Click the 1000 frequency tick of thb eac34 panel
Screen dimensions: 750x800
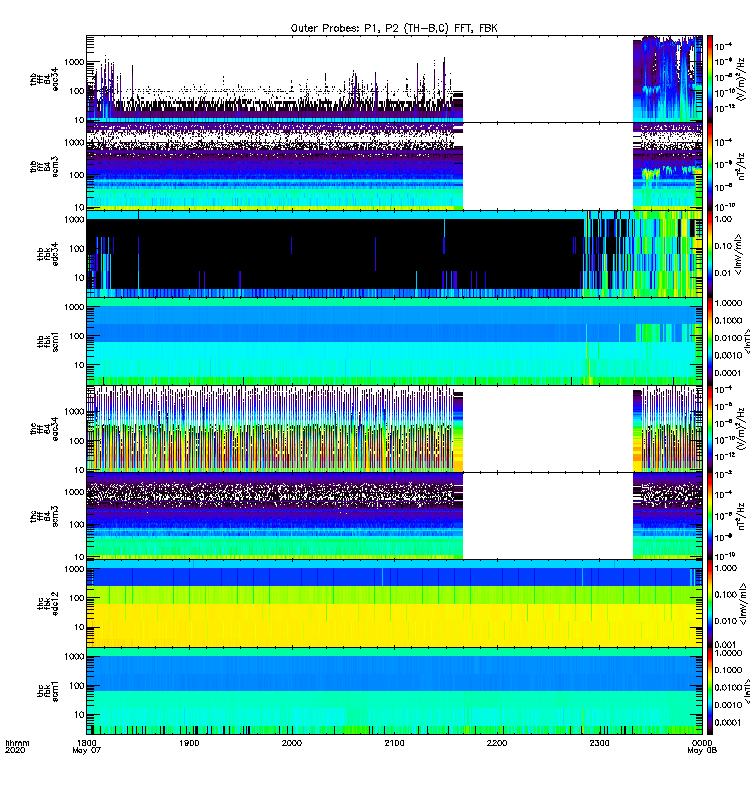click(x=74, y=62)
